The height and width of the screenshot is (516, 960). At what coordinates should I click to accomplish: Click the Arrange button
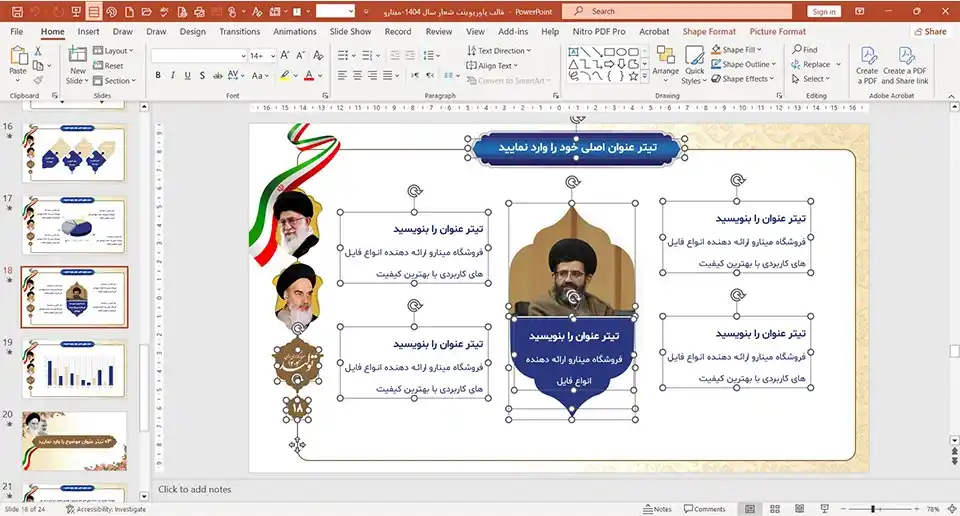point(666,65)
